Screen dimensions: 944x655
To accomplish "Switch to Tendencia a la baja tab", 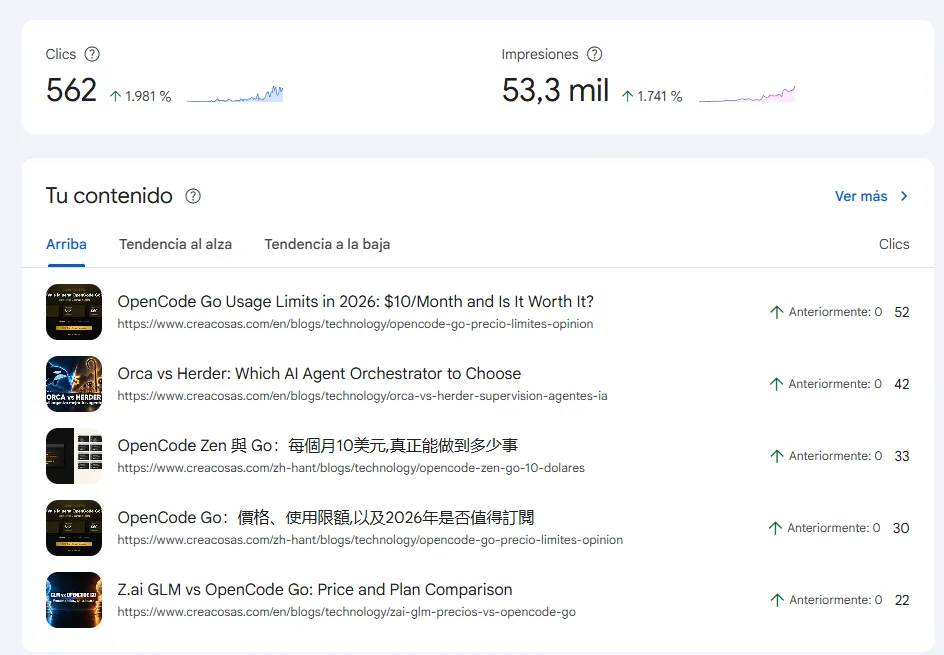I will click(x=327, y=244).
